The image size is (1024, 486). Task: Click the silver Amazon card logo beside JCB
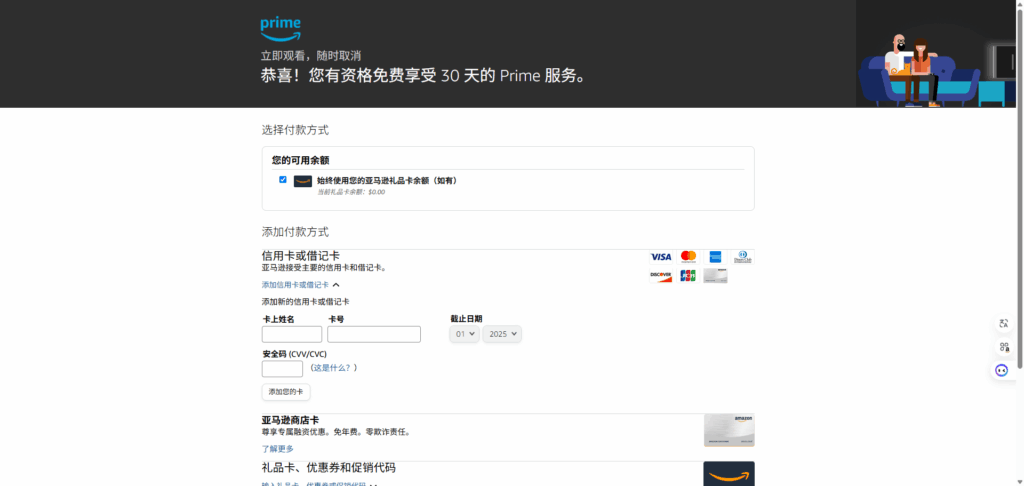click(715, 276)
